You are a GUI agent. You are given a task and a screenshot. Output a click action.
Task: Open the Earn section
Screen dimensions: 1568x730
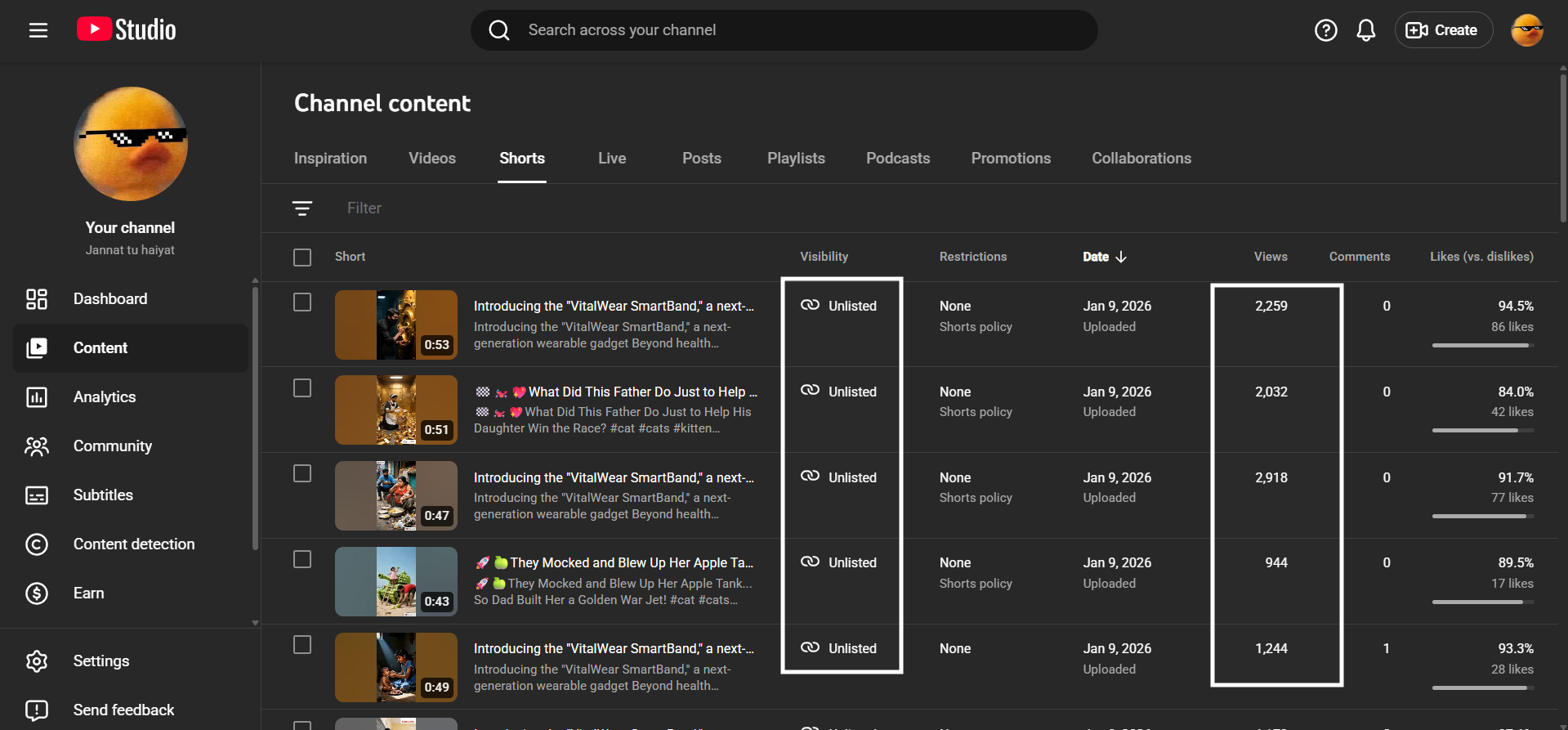tap(88, 593)
